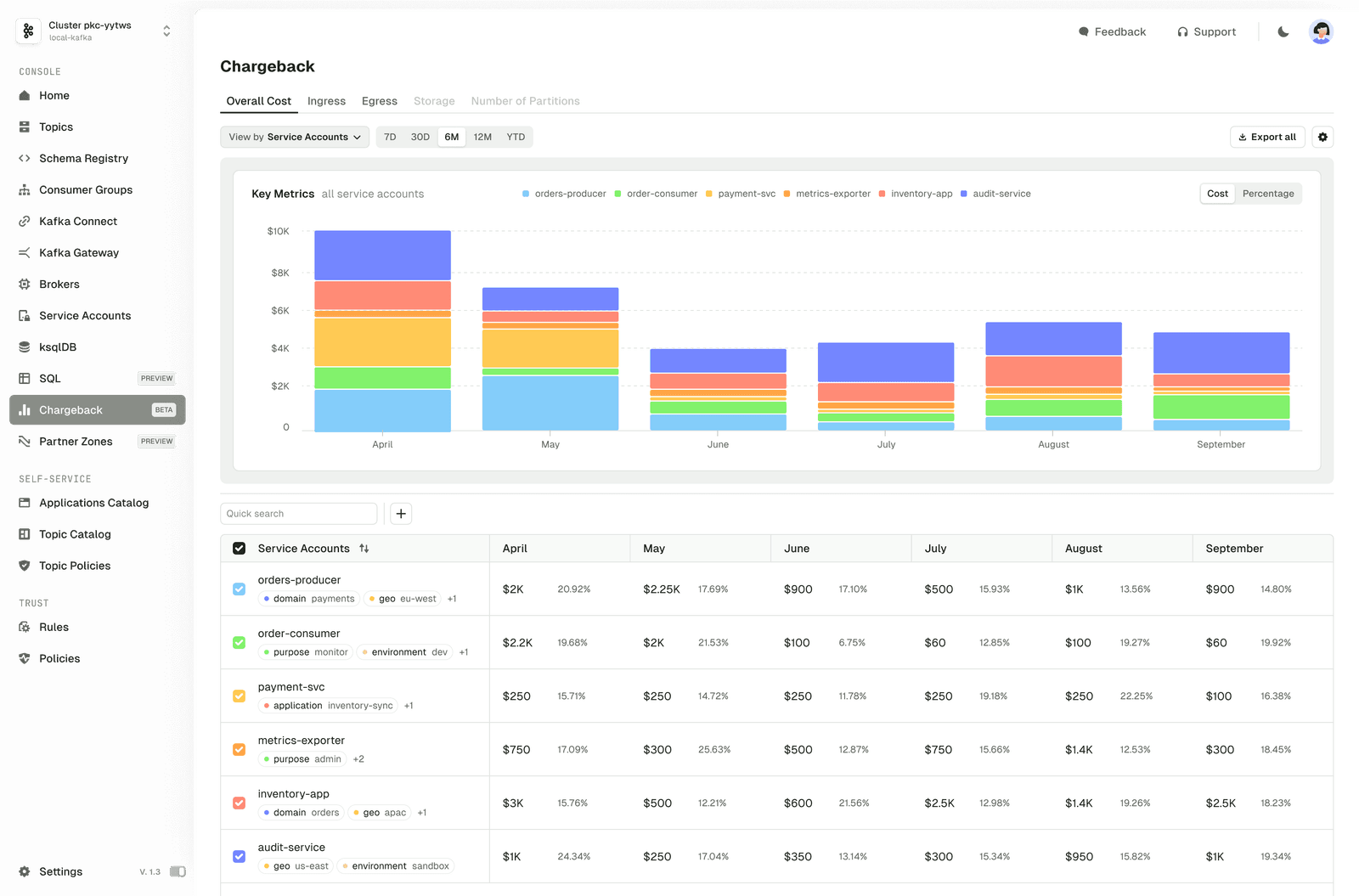Select the 12M time range
The width and height of the screenshot is (1359, 896).
pyautogui.click(x=482, y=137)
